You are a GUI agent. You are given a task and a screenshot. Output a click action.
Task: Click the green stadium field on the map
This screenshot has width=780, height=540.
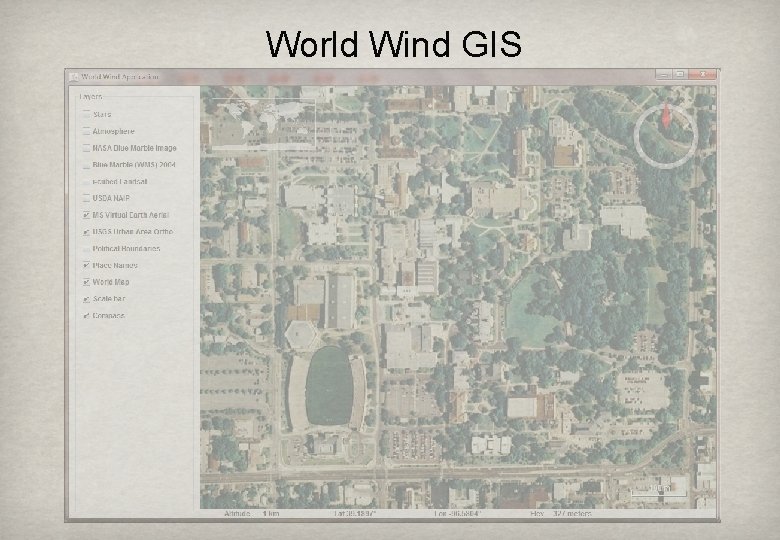[329, 385]
